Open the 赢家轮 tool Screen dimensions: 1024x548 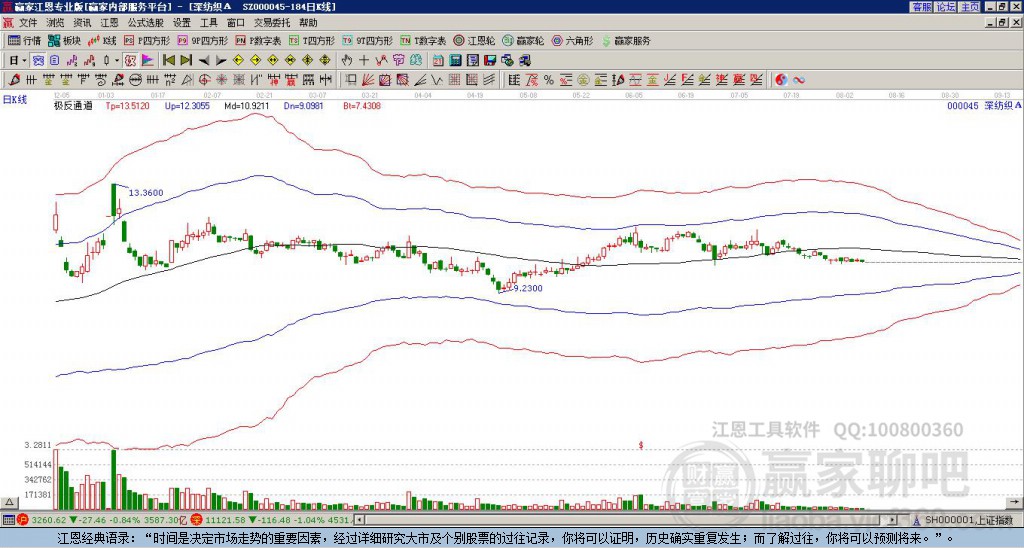[523, 40]
